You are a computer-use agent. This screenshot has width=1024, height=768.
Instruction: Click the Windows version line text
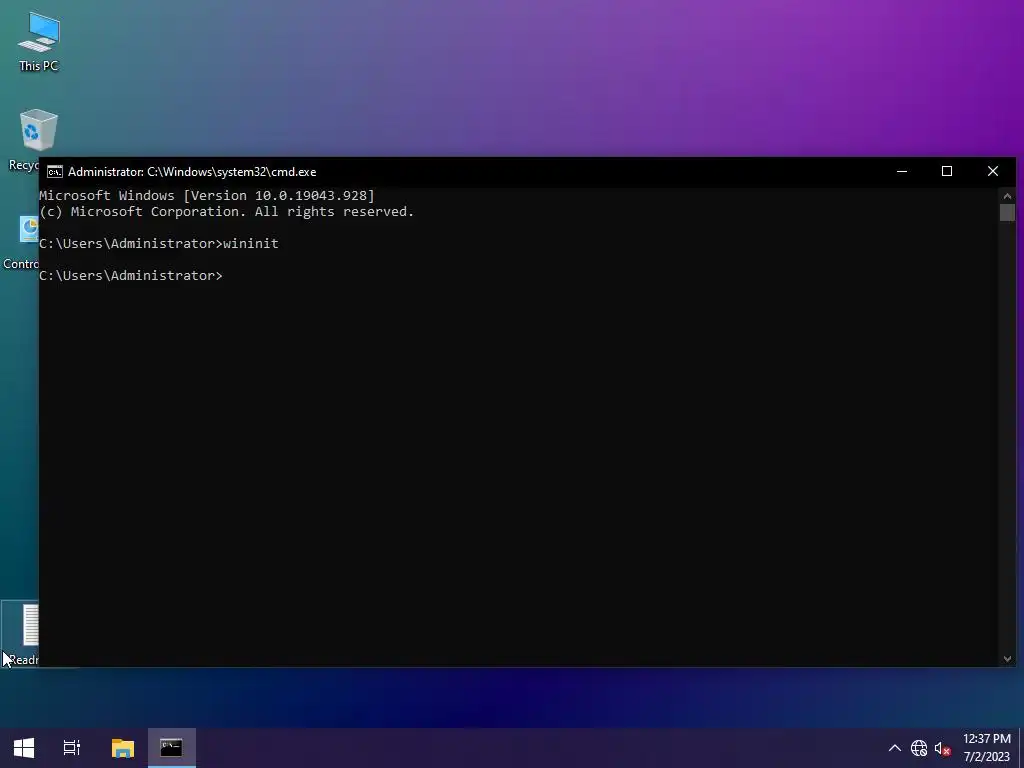click(207, 195)
